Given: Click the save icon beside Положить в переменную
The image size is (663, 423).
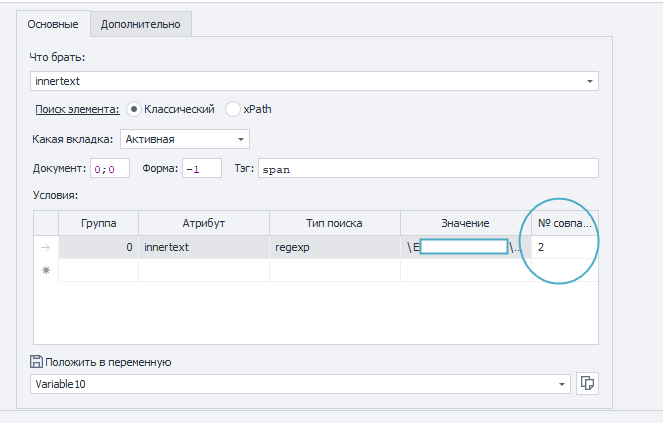Looking at the screenshot, I should (38, 362).
